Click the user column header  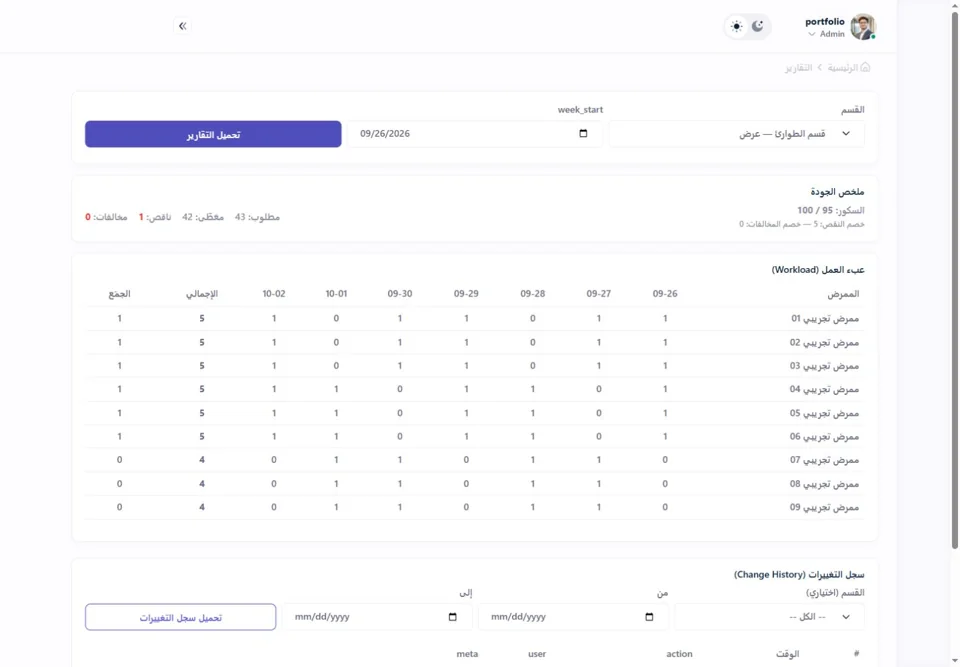coord(537,654)
